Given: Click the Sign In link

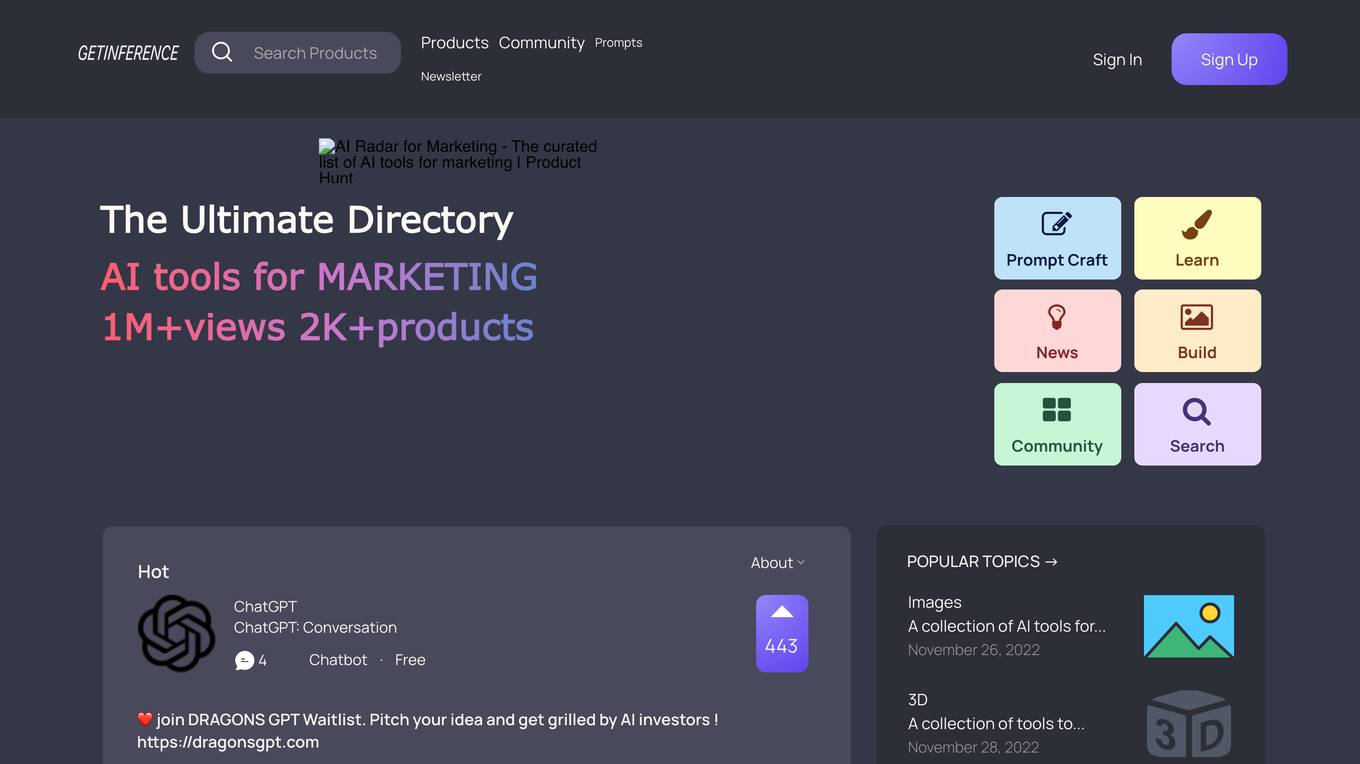Looking at the screenshot, I should coord(1117,59).
